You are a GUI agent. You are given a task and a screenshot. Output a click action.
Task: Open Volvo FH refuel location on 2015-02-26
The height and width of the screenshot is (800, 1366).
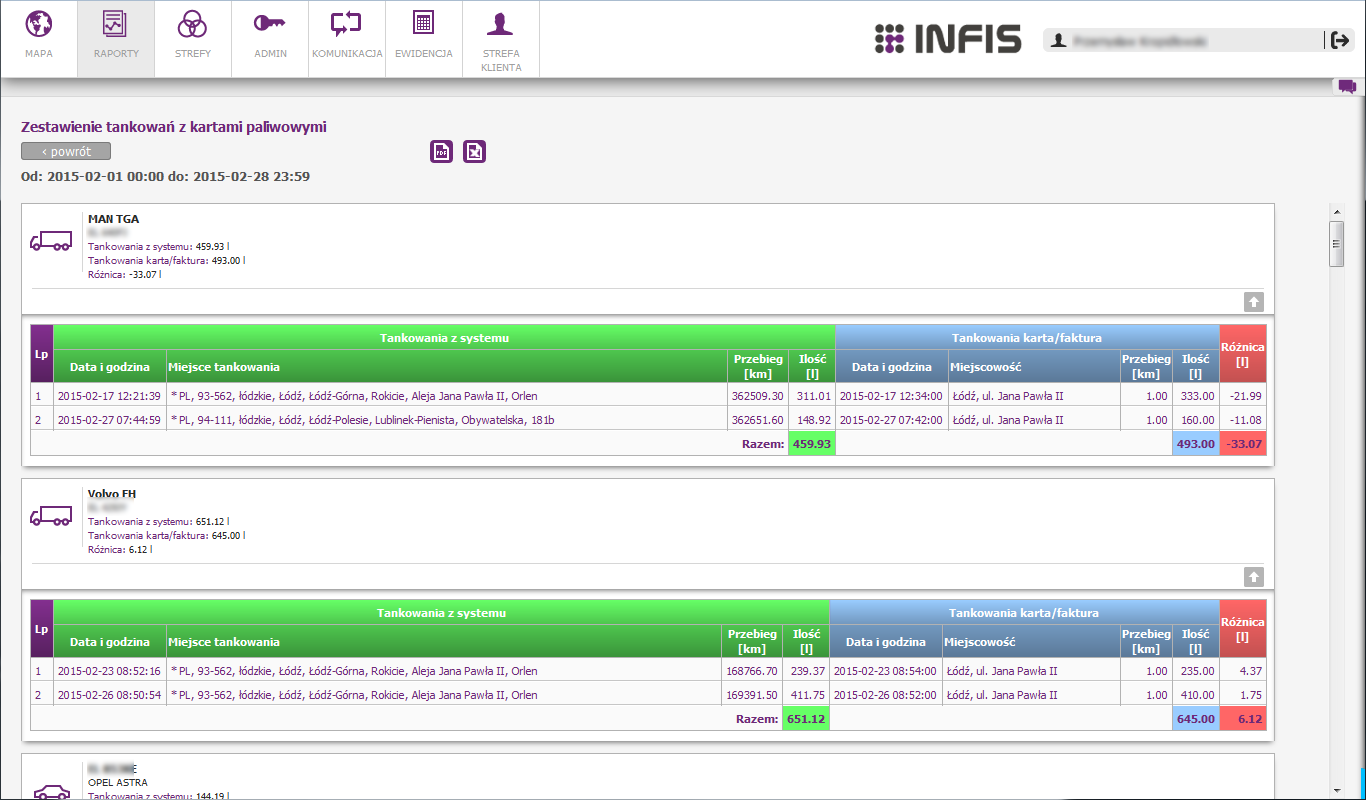pyautogui.click(x=354, y=695)
